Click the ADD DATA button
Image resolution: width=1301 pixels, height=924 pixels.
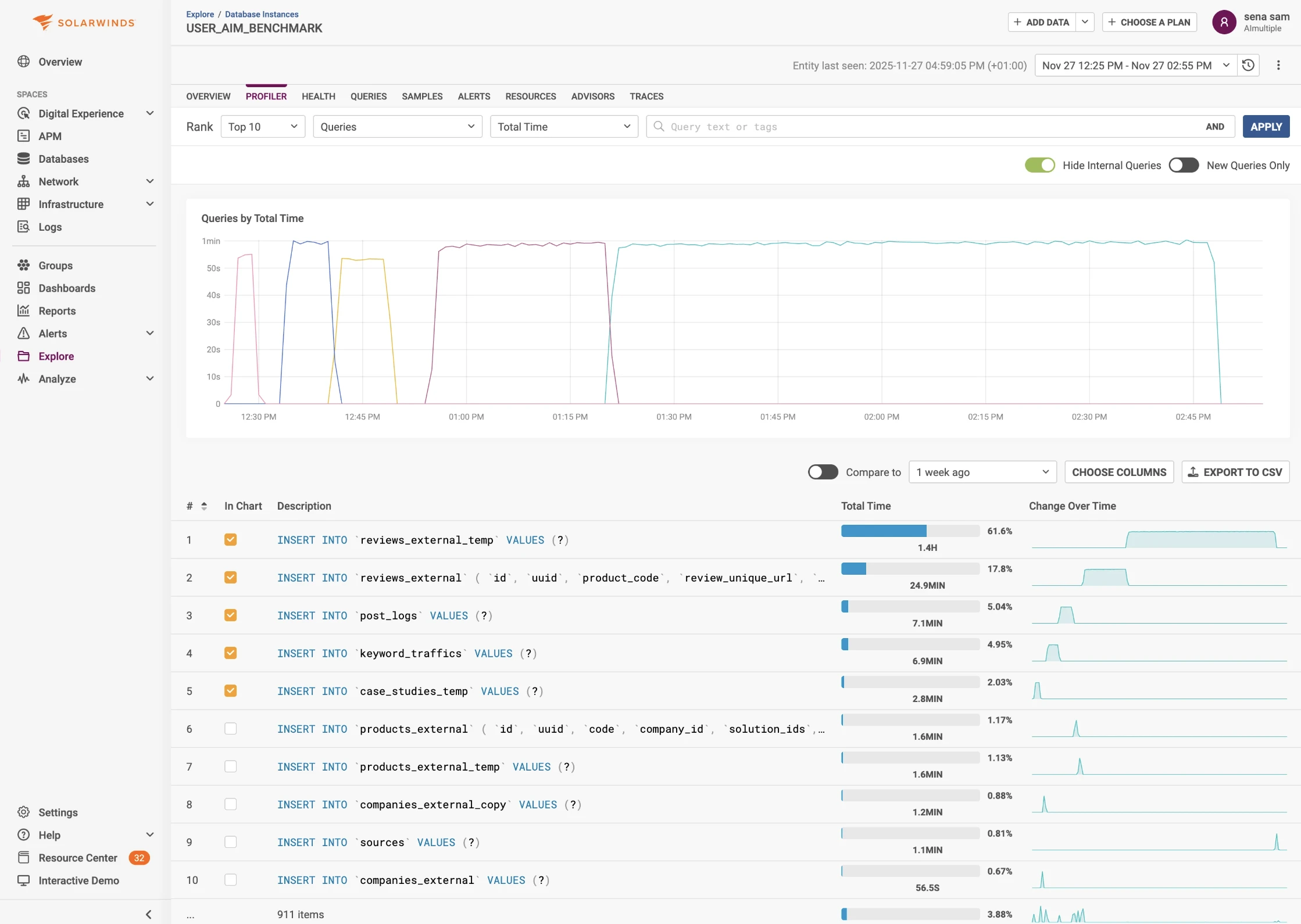1042,22
